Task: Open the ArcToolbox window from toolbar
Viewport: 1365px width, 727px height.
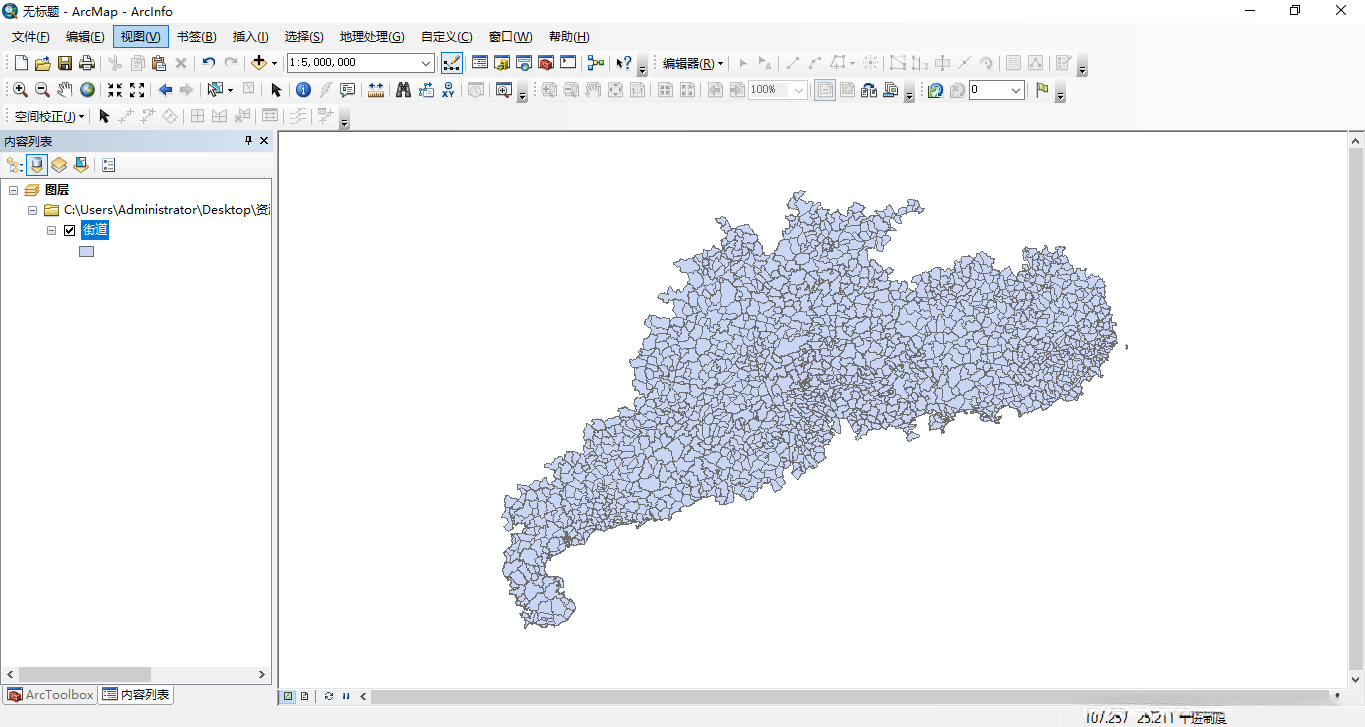Action: (x=546, y=63)
